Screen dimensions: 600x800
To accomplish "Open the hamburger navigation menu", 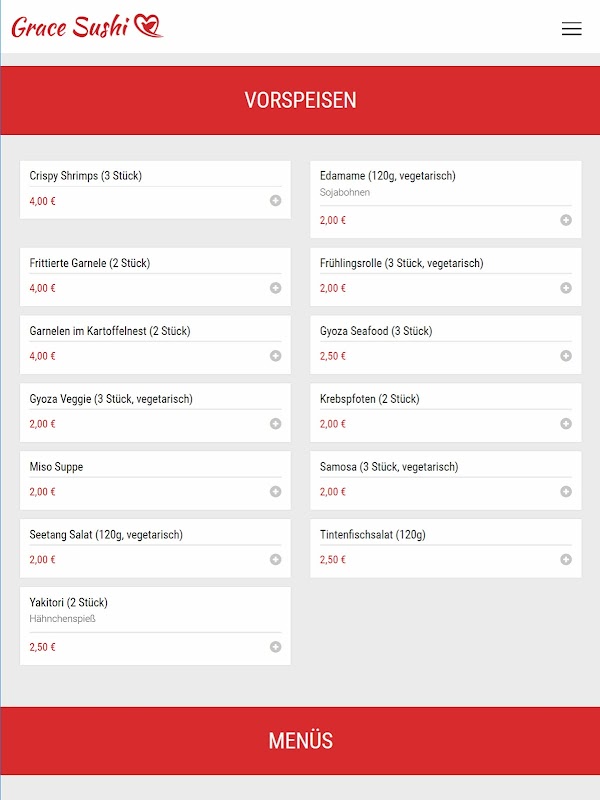I will tap(571, 29).
